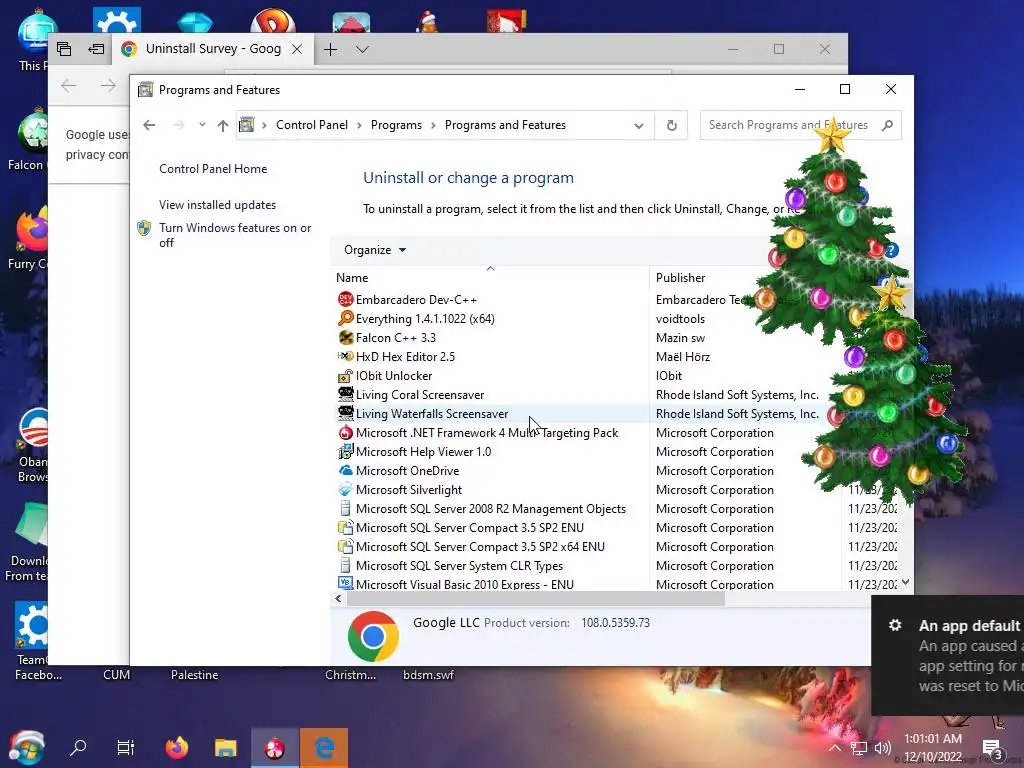Open the Organize dropdown menu
The height and width of the screenshot is (768, 1024).
[x=375, y=250]
